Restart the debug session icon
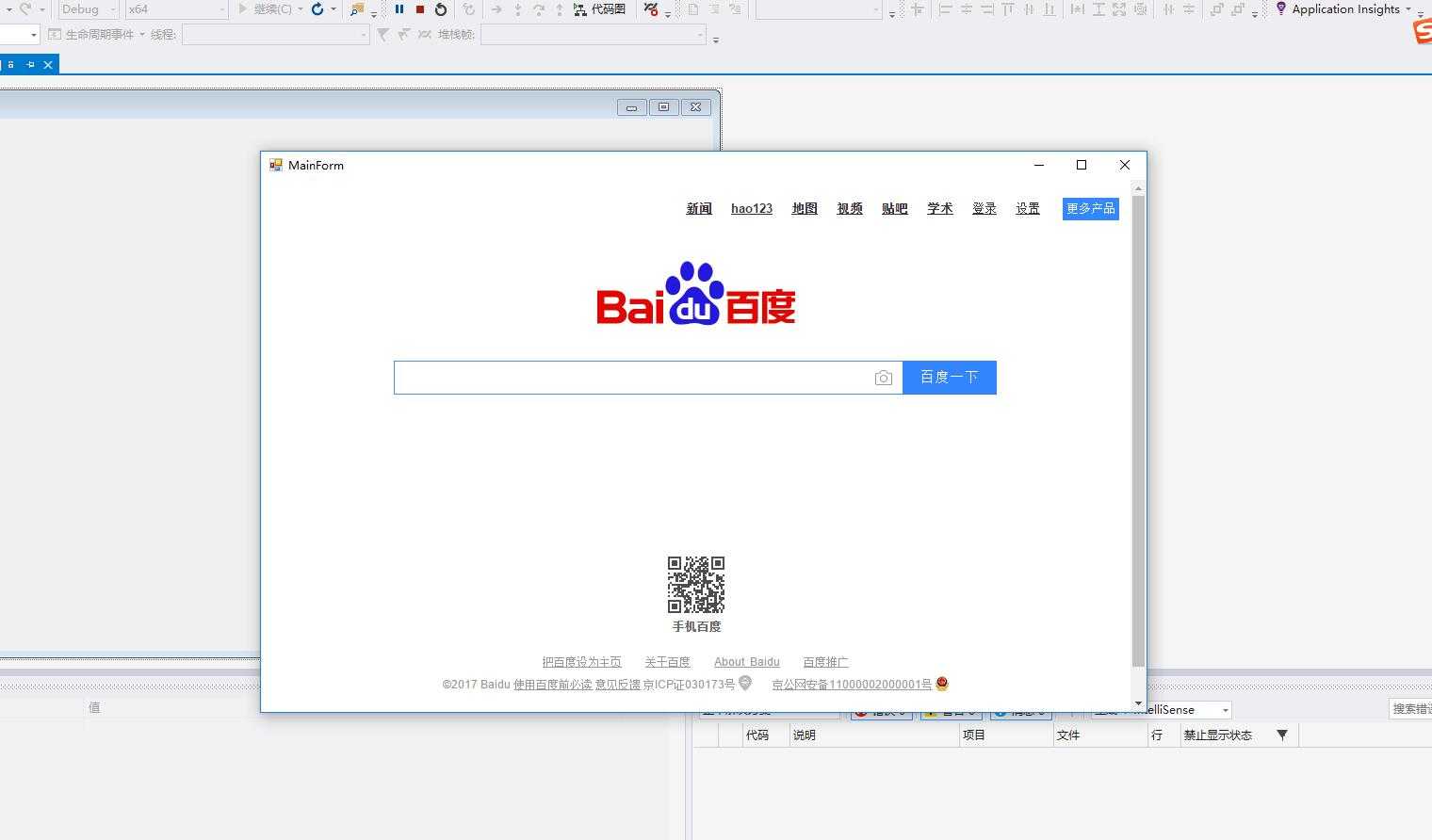 pyautogui.click(x=440, y=9)
